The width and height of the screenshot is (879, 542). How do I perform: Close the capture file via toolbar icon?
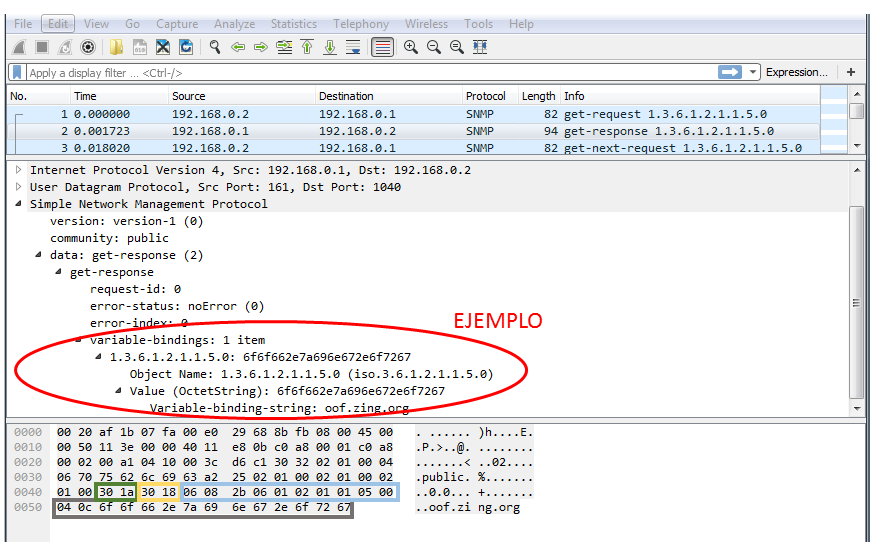163,47
